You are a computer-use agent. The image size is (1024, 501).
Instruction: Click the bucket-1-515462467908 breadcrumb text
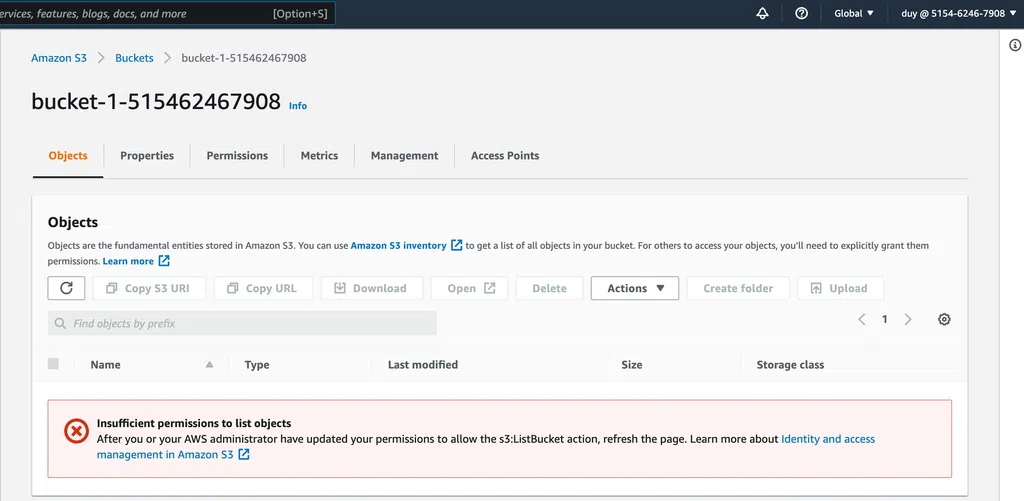(244, 57)
